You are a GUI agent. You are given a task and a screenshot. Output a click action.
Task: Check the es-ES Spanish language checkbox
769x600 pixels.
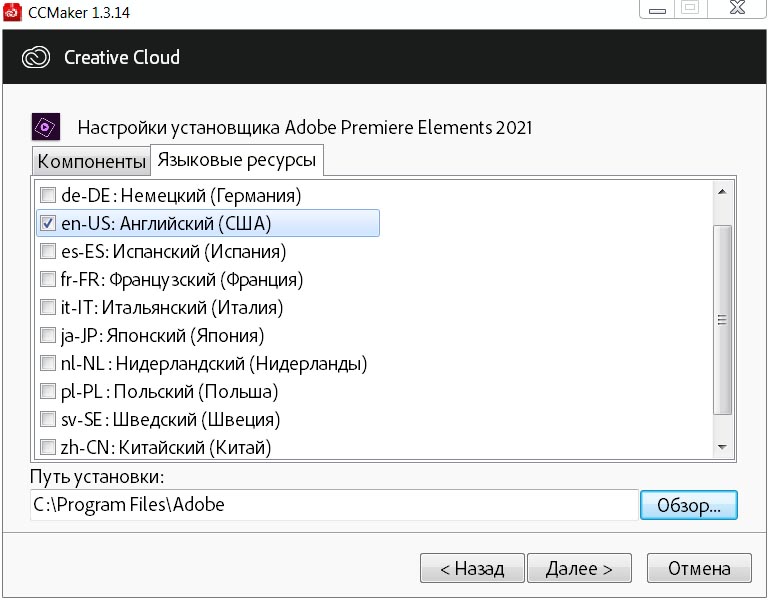tap(48, 251)
